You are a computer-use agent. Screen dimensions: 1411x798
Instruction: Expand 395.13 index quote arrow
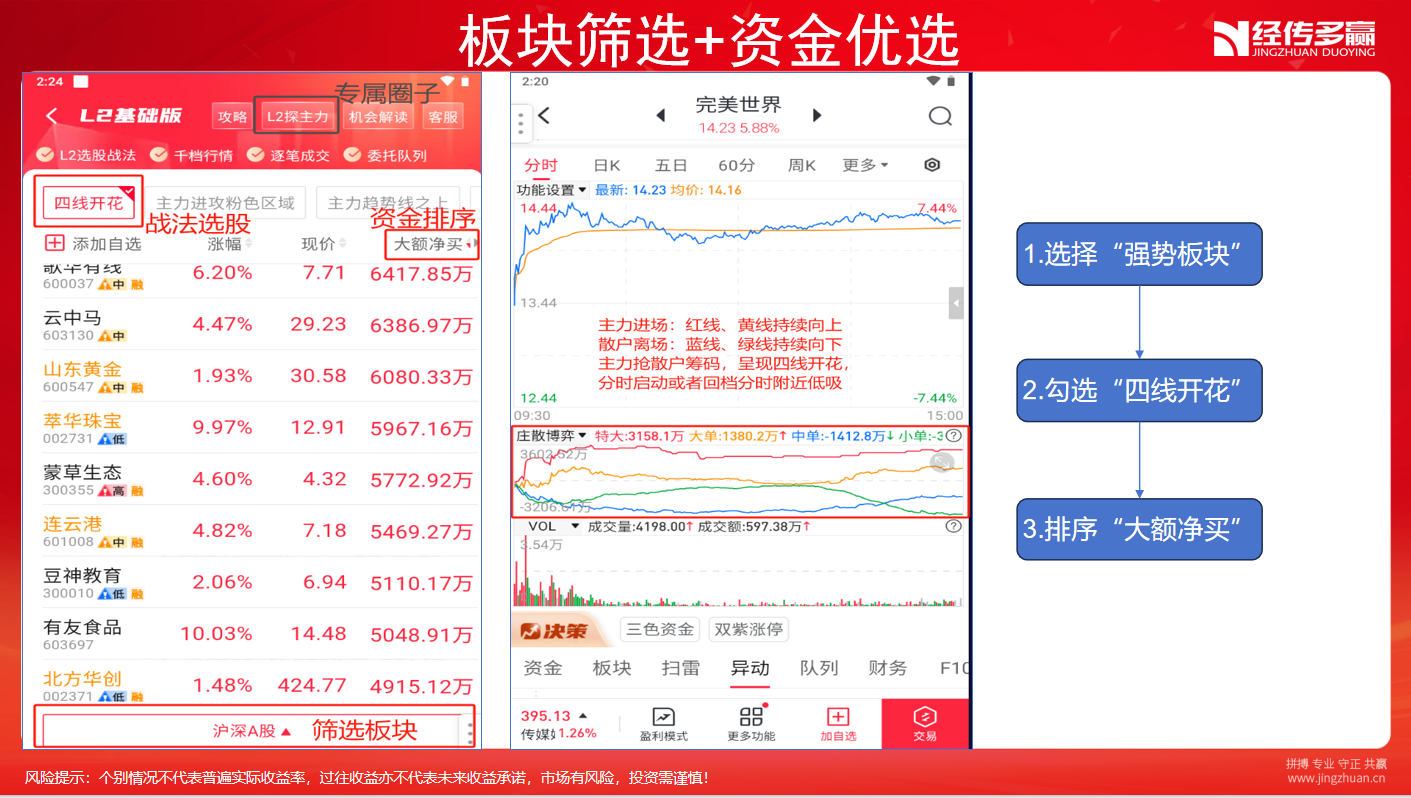tap(584, 715)
